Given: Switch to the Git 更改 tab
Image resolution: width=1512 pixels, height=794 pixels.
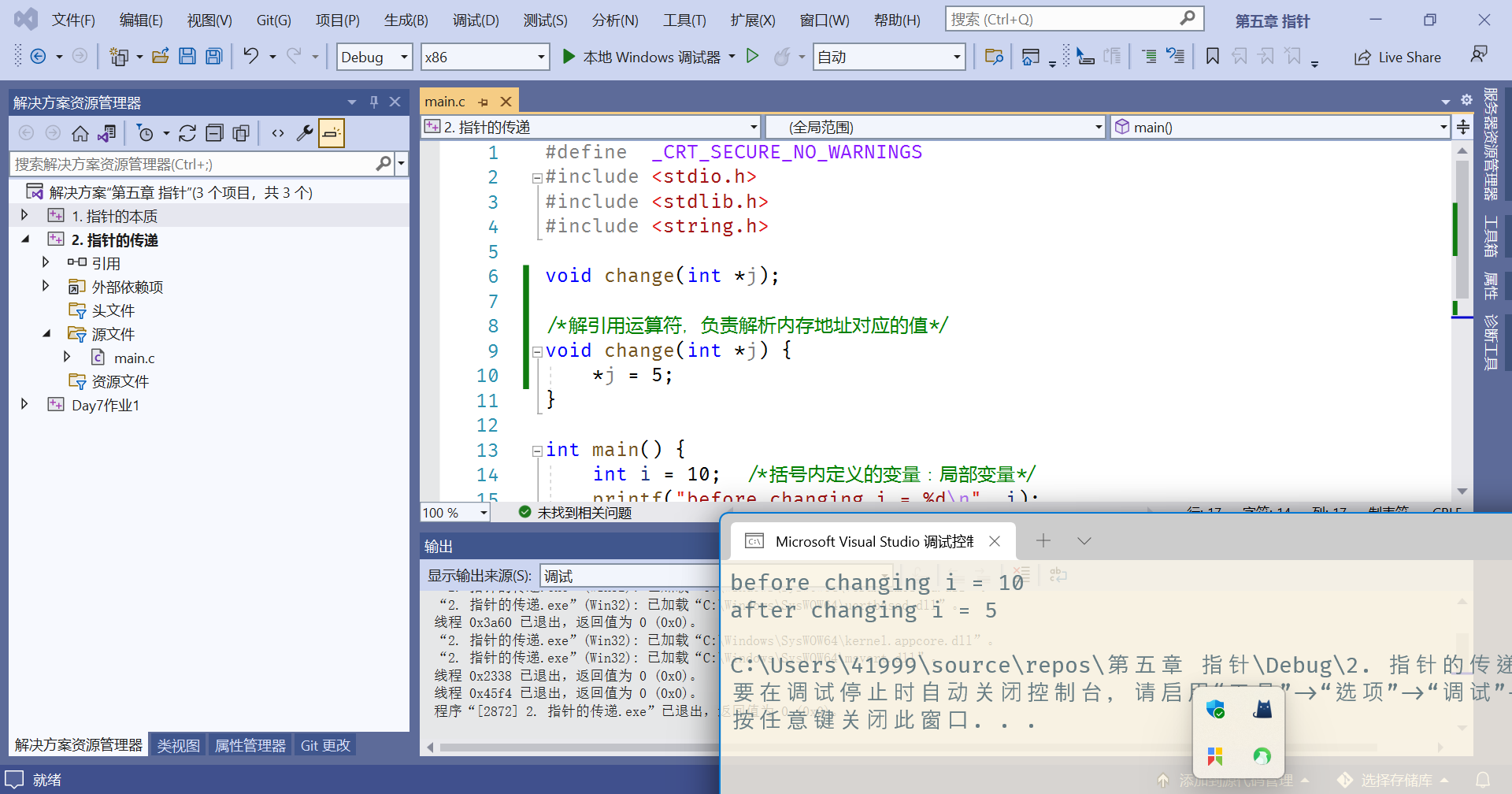Looking at the screenshot, I should pos(325,745).
